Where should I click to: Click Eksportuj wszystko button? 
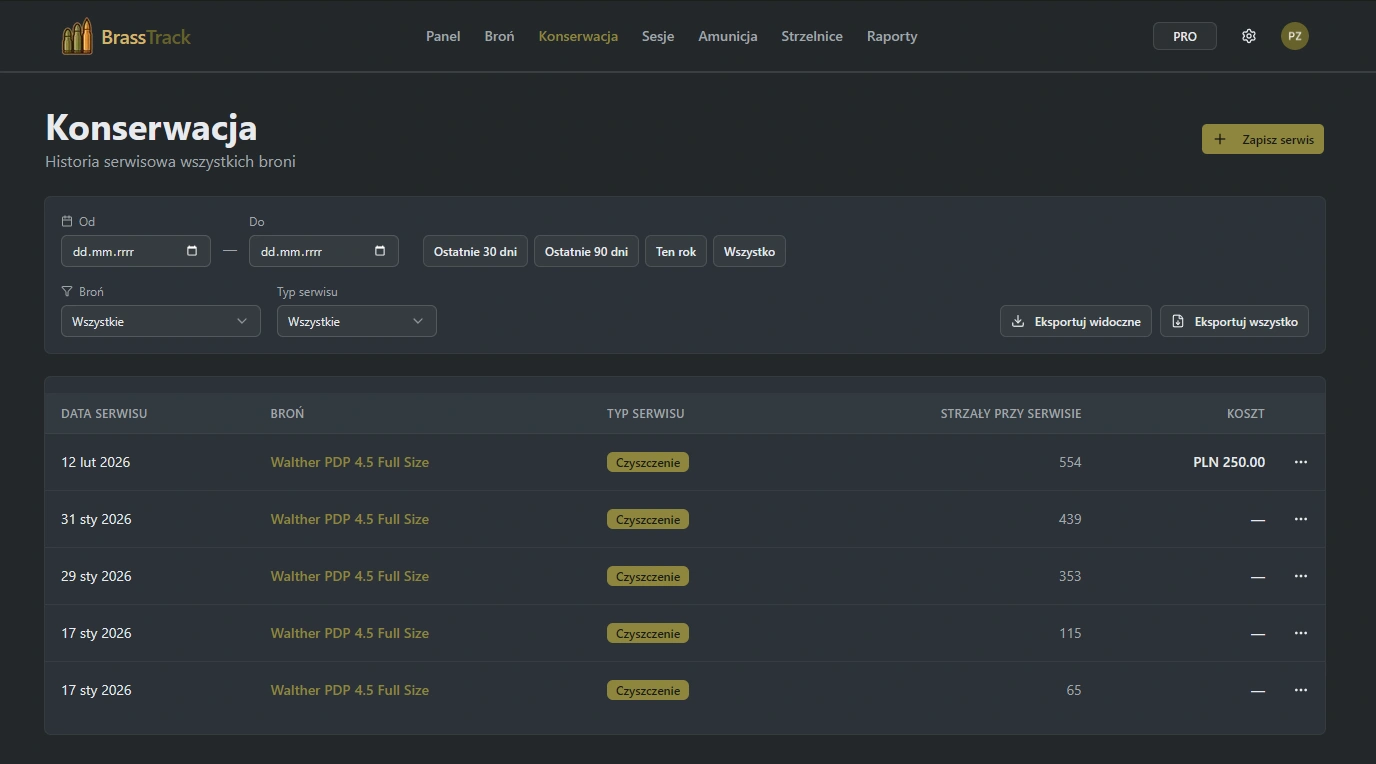coord(1234,321)
